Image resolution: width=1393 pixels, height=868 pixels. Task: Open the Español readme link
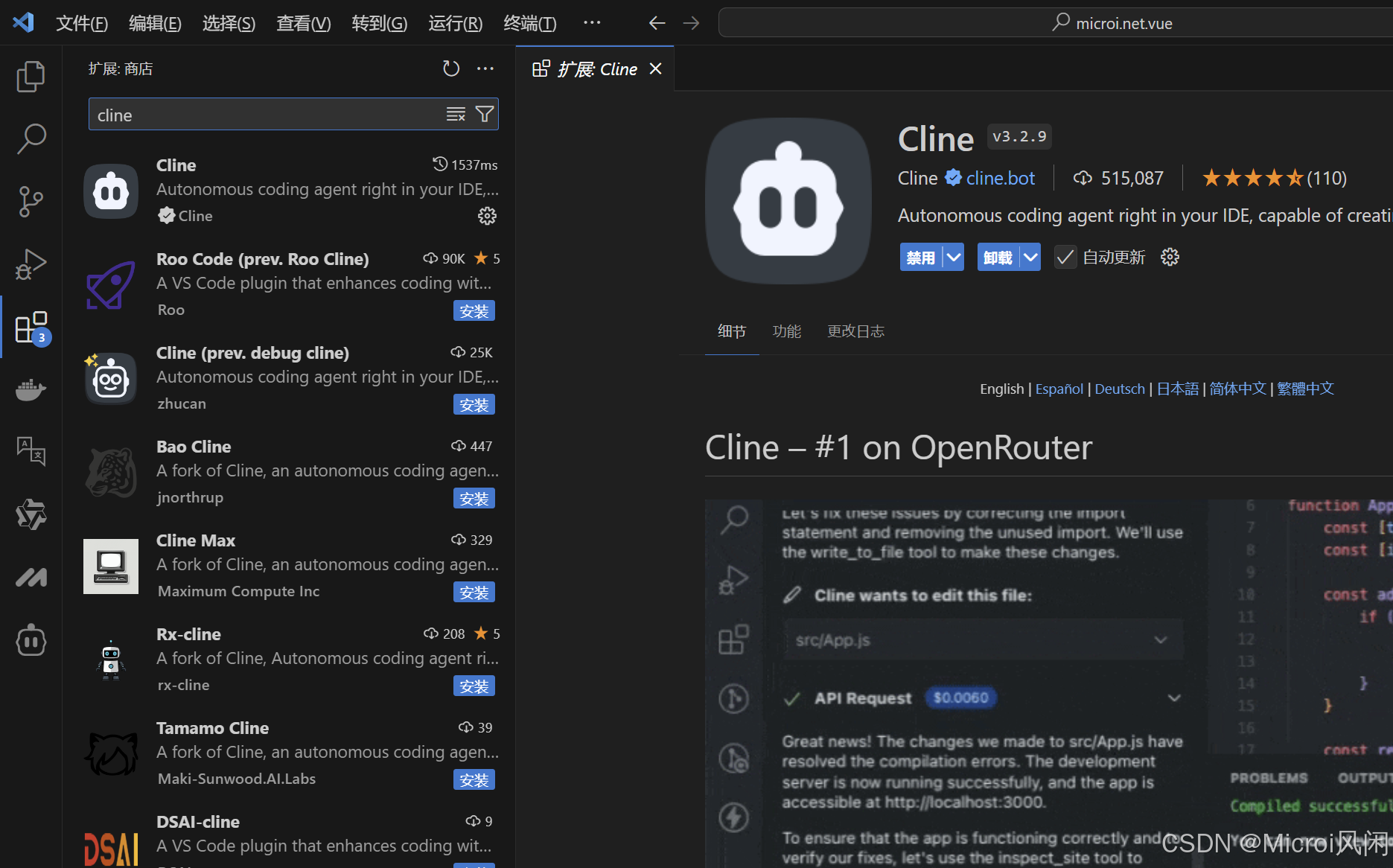coord(1059,389)
